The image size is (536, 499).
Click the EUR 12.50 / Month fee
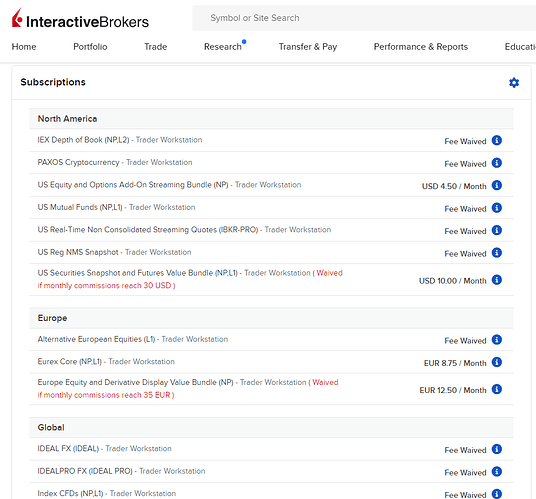pos(453,390)
